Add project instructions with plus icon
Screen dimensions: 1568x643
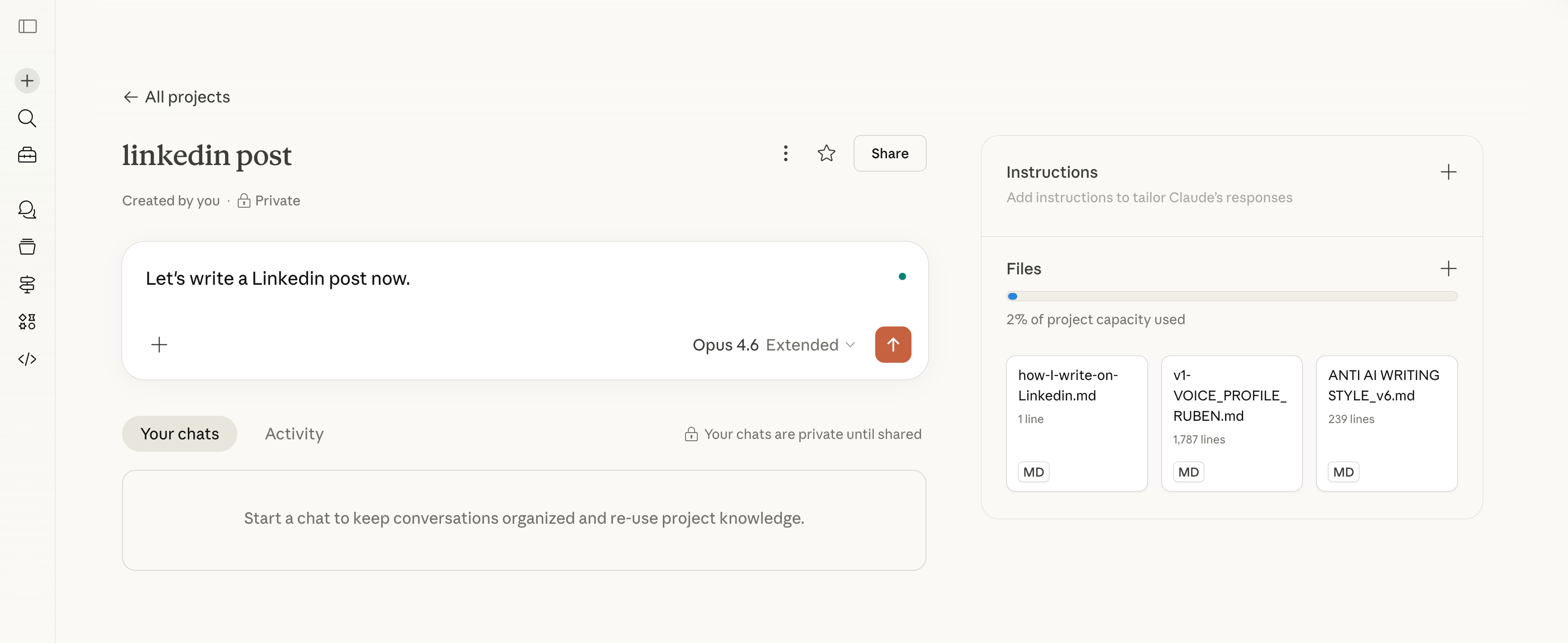pos(1448,172)
